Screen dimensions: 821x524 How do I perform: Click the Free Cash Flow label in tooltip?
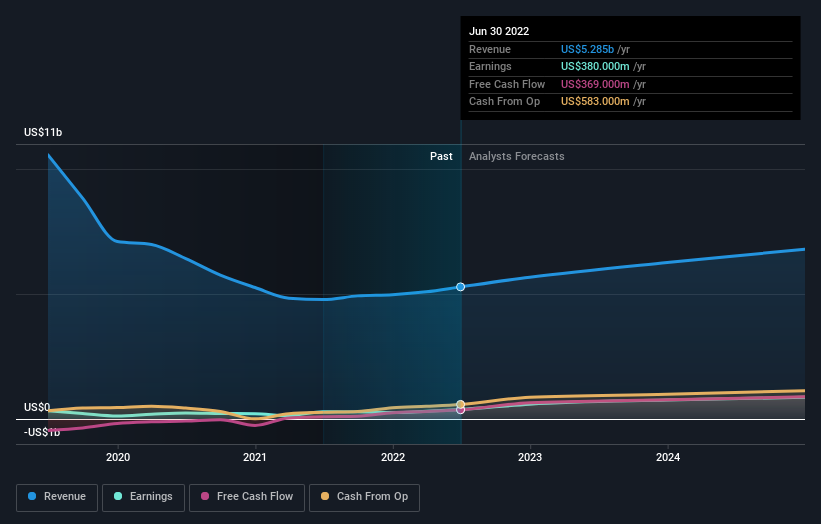click(507, 84)
